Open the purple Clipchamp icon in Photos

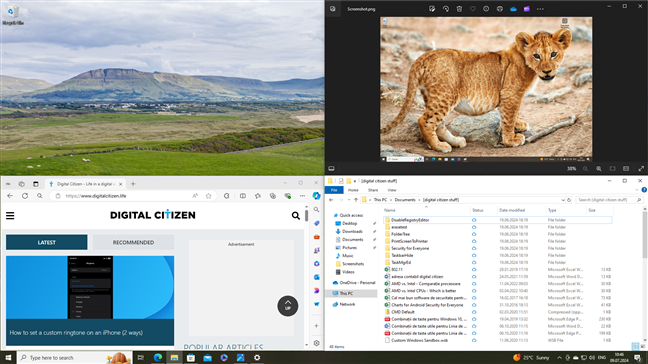527,9
